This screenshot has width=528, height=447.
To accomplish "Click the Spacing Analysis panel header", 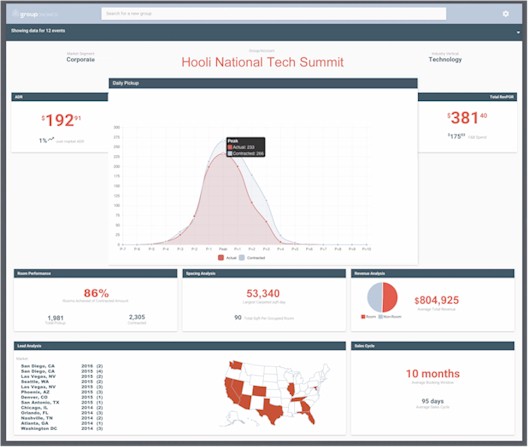I will [264, 273].
